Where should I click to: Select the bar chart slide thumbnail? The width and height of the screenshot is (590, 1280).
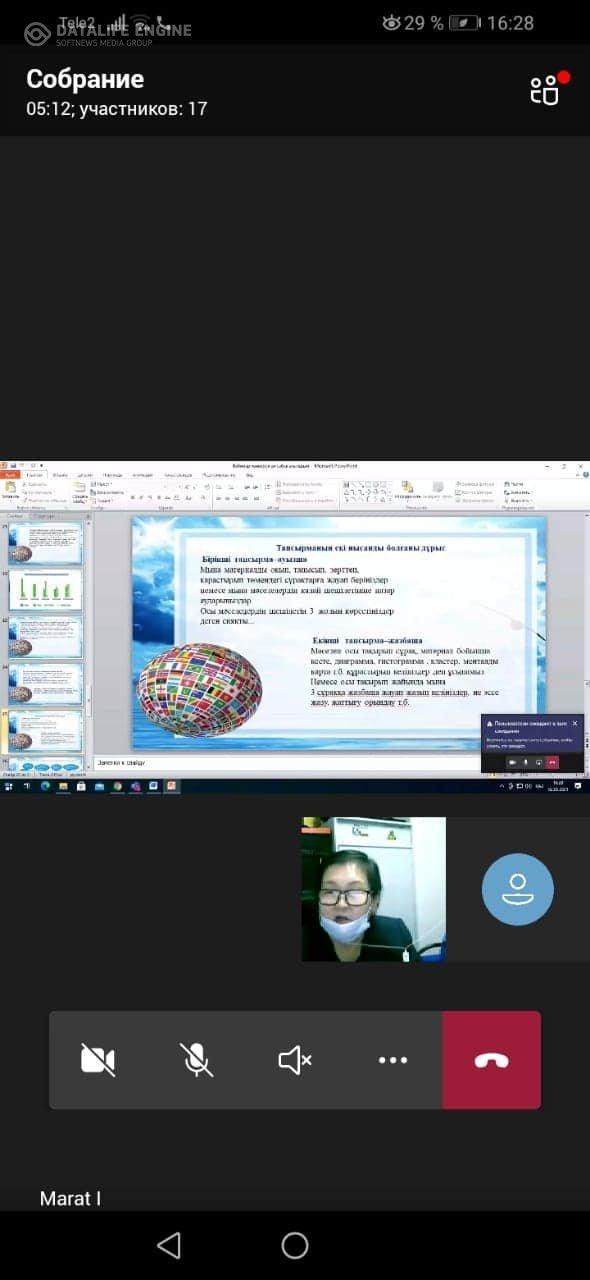click(x=46, y=591)
